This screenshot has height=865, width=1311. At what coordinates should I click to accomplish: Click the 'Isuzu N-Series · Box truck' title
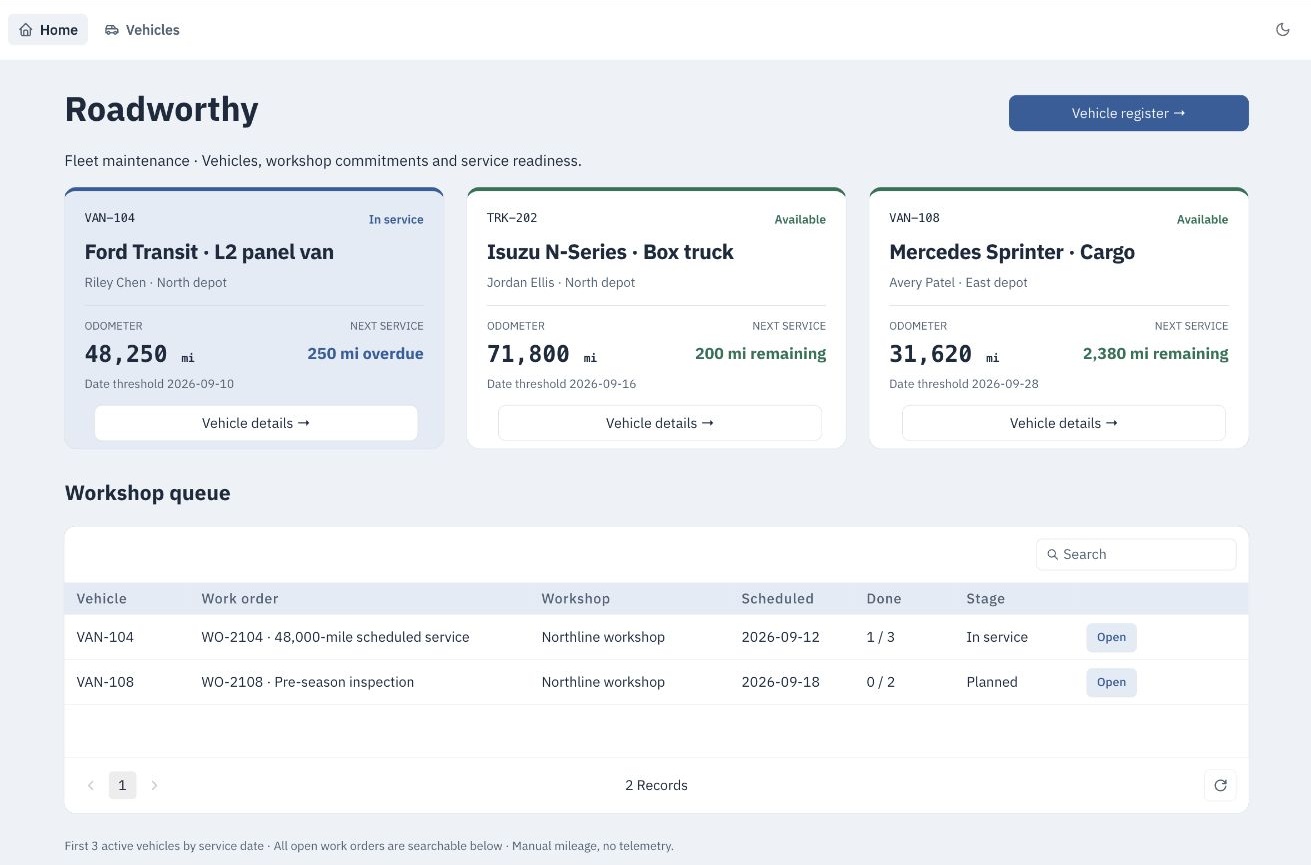610,252
